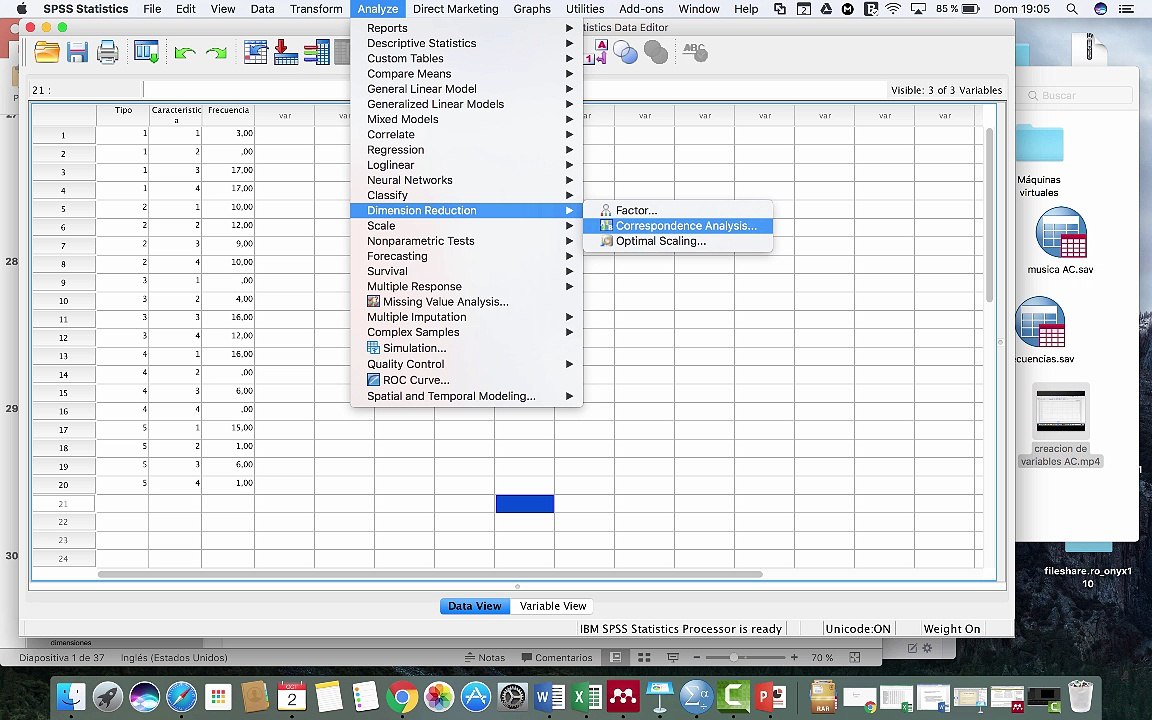Launch Microsoft Excel from the dock

pos(586,697)
